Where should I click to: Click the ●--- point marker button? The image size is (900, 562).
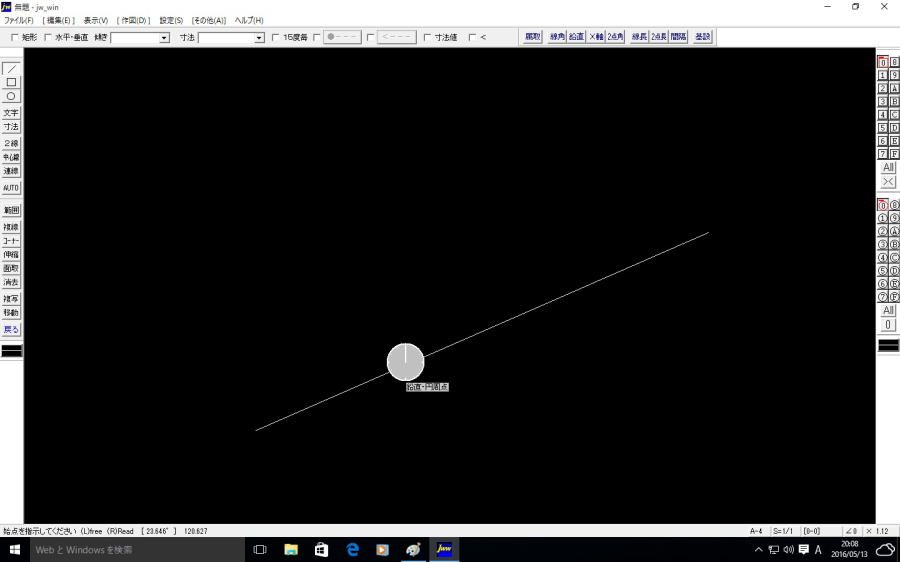point(342,37)
